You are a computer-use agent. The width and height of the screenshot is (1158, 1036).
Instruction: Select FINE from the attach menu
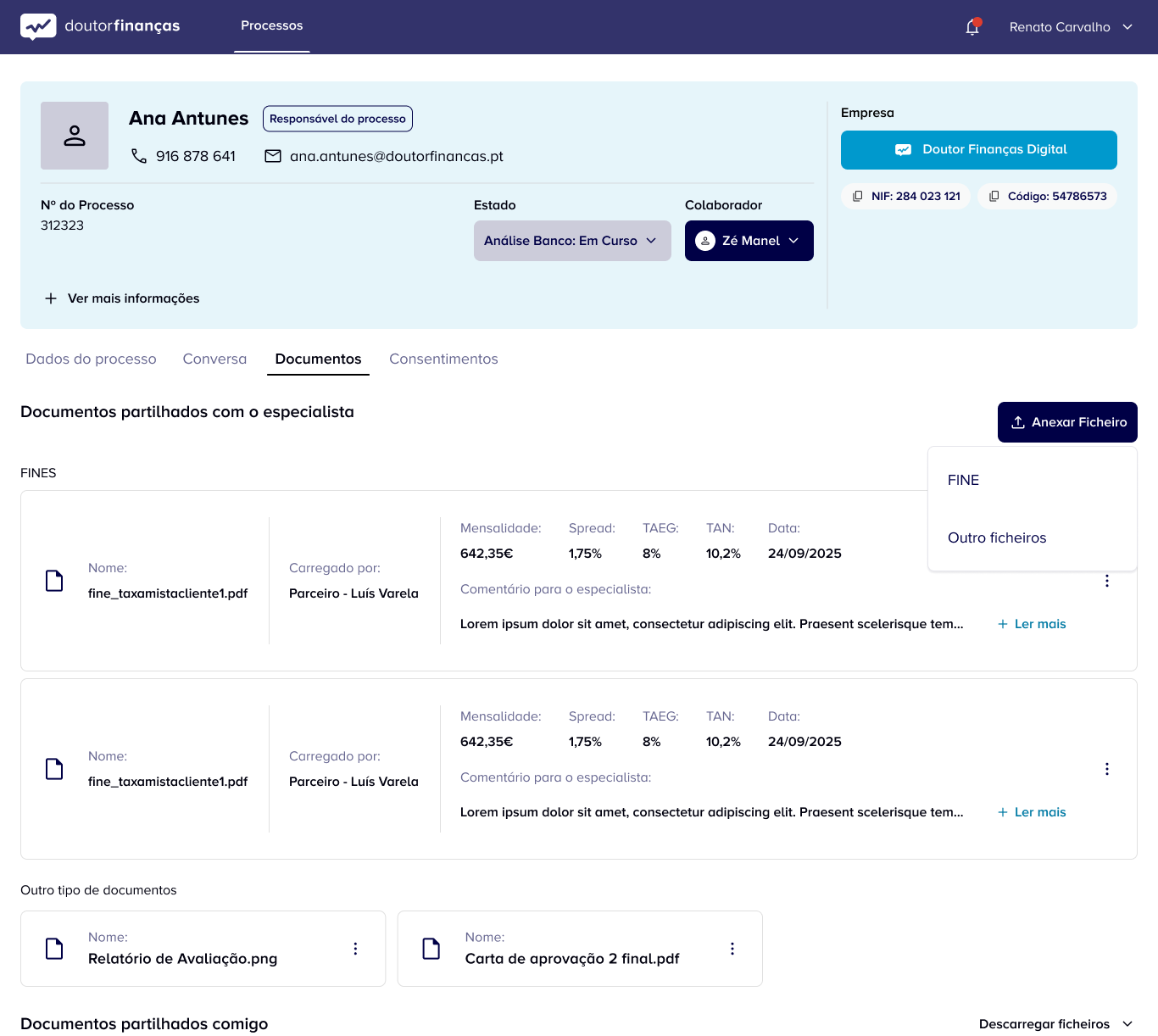pyautogui.click(x=964, y=480)
